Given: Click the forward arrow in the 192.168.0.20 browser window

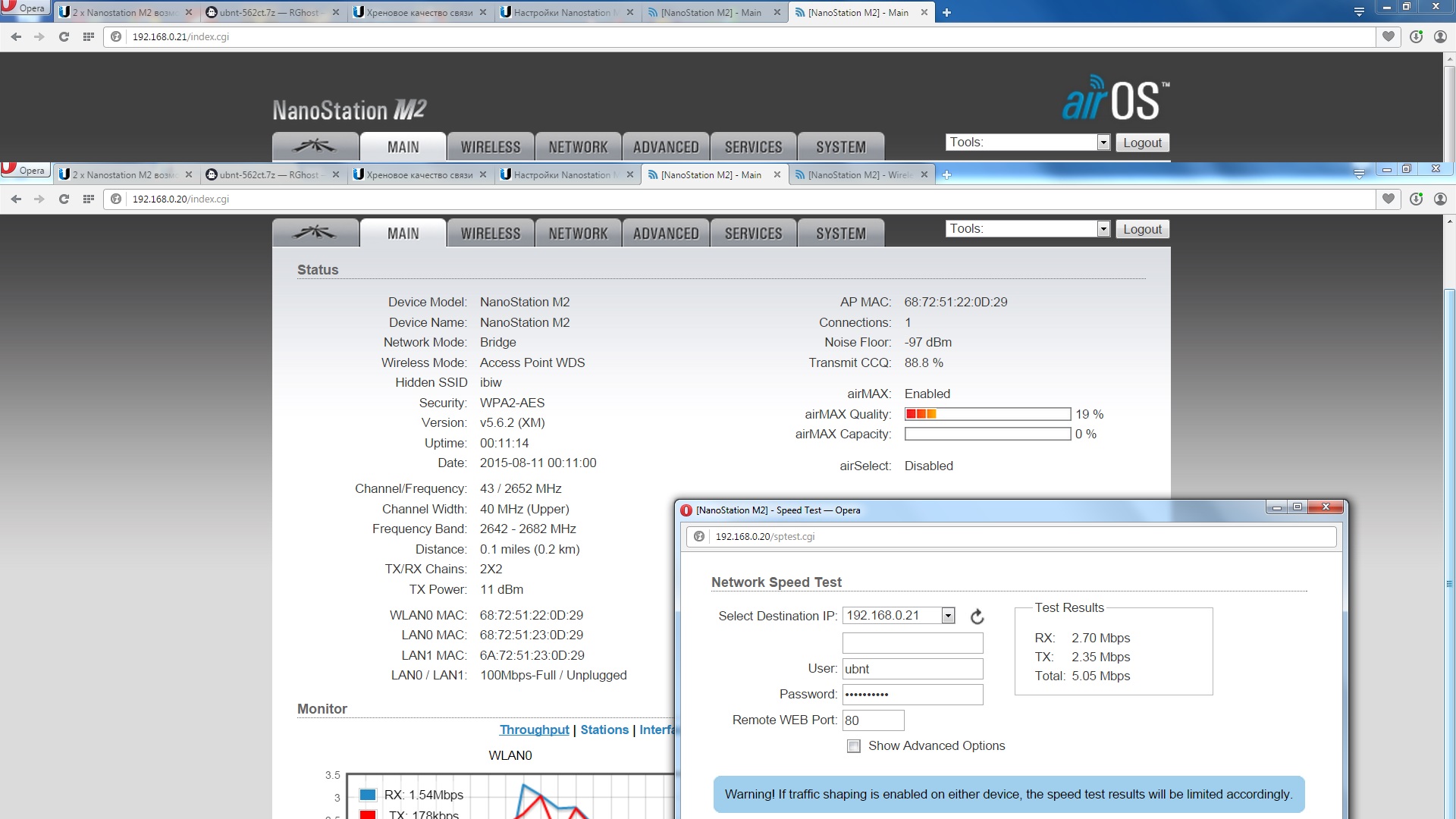Looking at the screenshot, I should pos(39,199).
